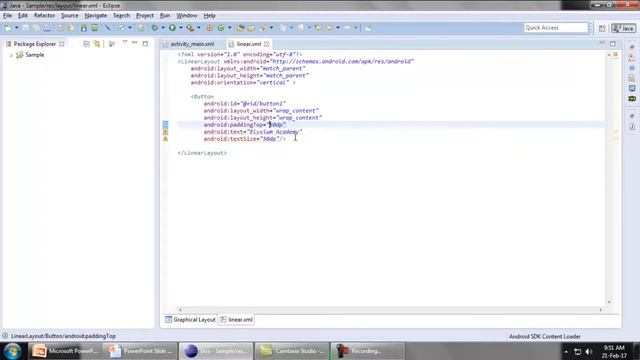Open the Window menu
This screenshot has height=360, width=640.
(187, 16)
